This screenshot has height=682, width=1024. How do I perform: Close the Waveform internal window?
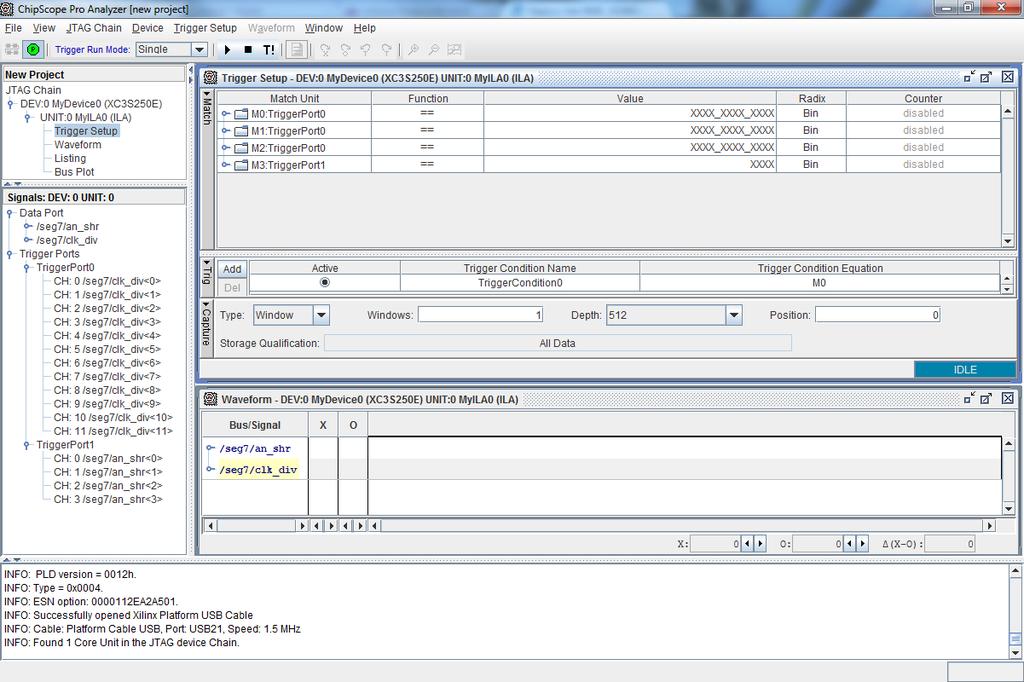click(1008, 398)
